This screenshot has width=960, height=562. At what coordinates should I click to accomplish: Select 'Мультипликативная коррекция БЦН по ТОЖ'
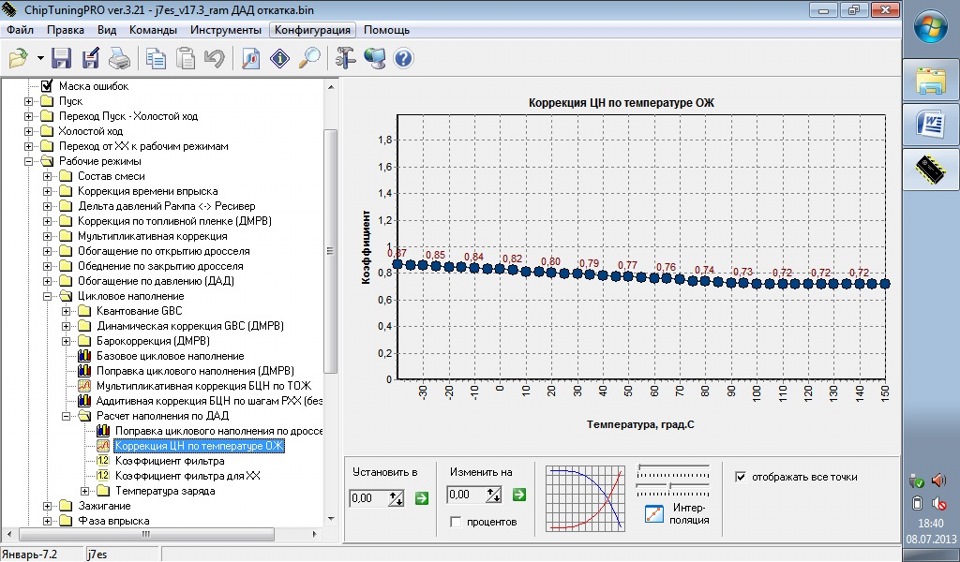pos(204,386)
